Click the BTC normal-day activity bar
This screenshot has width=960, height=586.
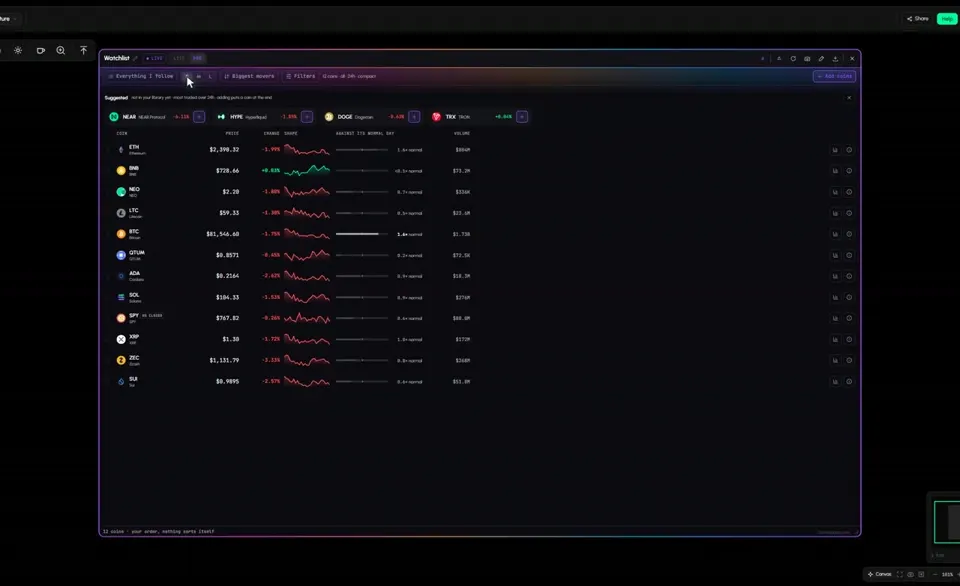[x=362, y=234]
